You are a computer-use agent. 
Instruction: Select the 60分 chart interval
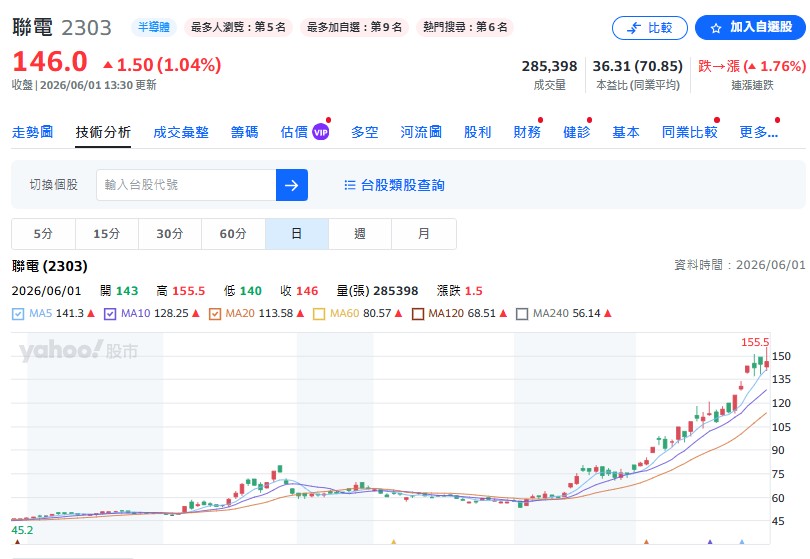[233, 234]
